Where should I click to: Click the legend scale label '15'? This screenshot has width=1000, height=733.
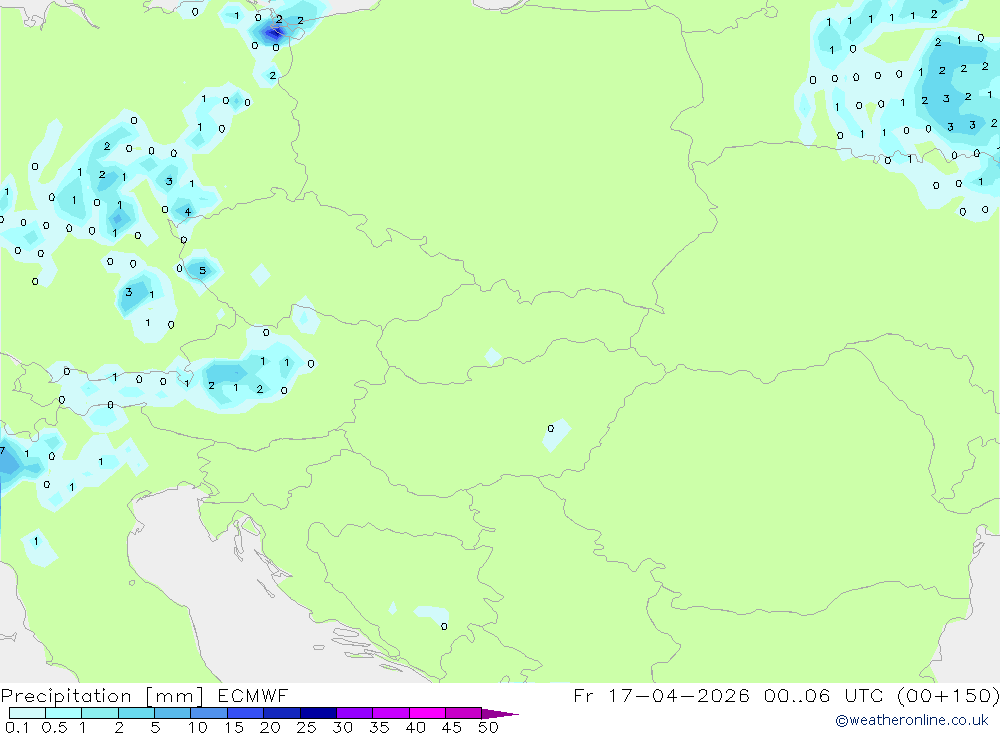coord(233,727)
